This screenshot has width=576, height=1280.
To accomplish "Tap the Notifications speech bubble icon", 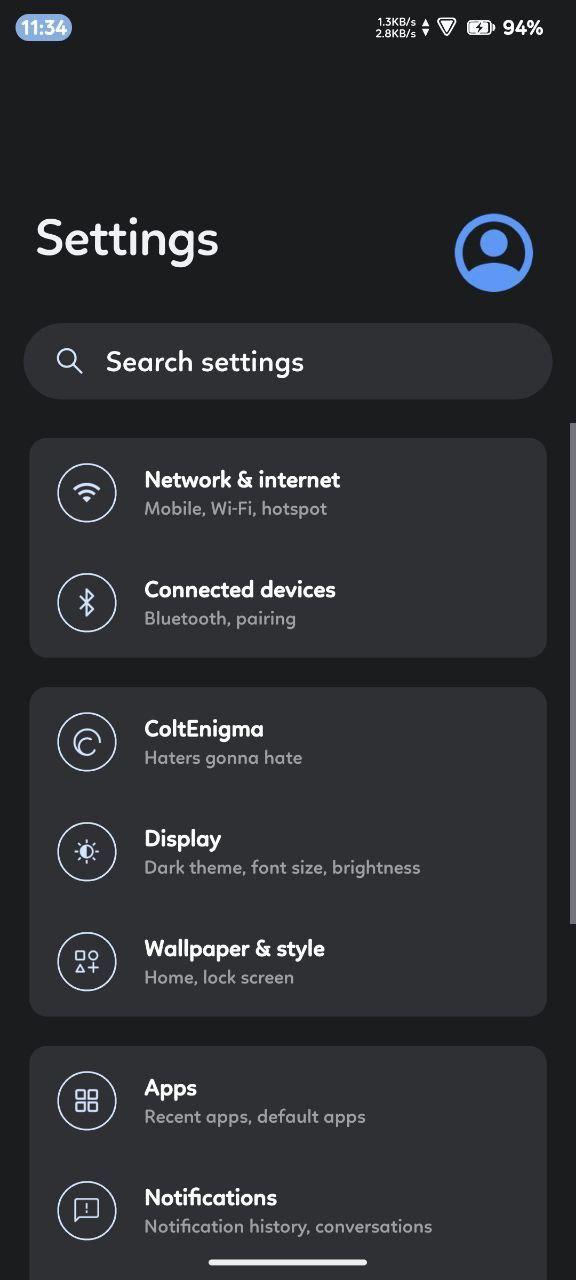I will coord(87,1210).
